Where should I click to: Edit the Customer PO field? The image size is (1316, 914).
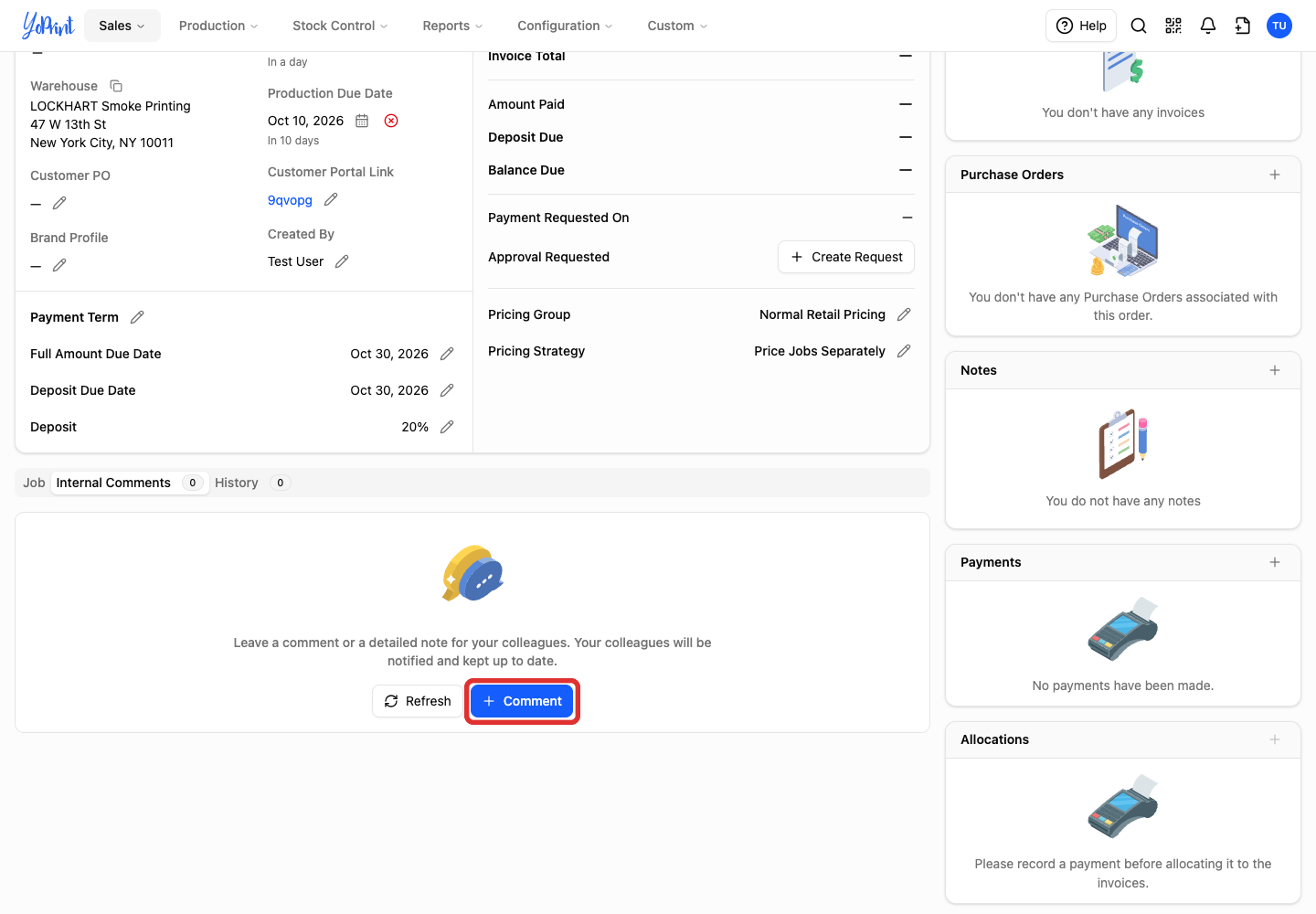pos(59,203)
